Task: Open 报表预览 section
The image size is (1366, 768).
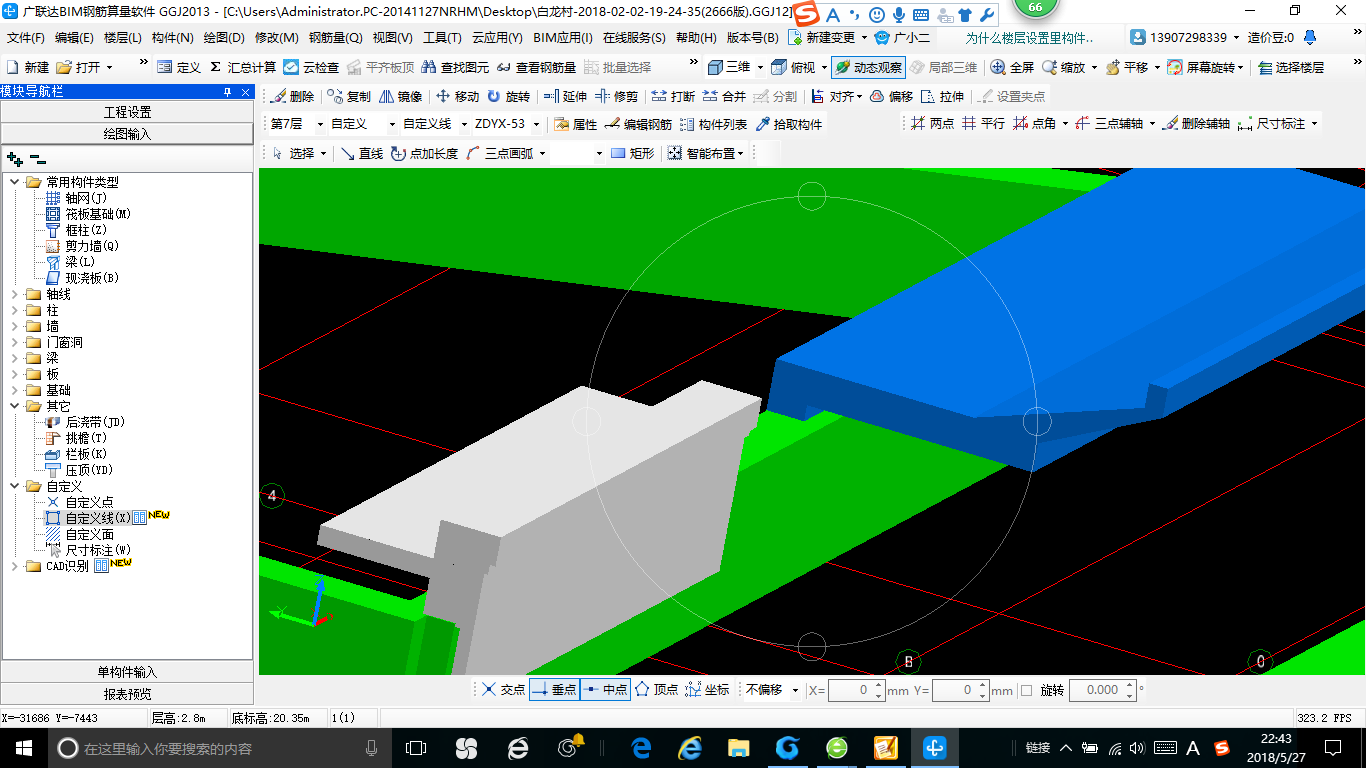Action: click(127, 693)
